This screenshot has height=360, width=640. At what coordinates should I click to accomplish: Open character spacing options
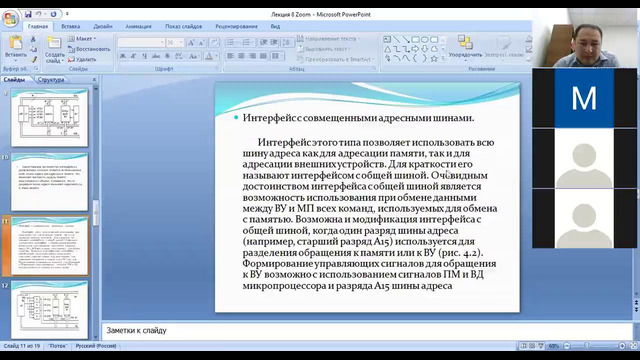179,56
